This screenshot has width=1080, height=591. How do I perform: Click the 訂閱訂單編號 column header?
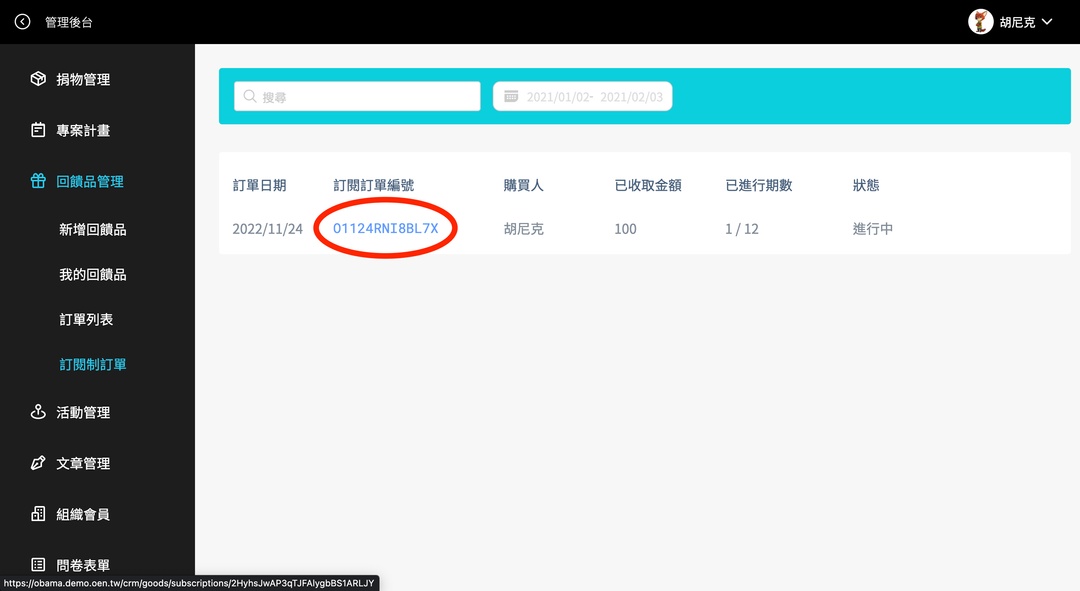pyautogui.click(x=373, y=185)
